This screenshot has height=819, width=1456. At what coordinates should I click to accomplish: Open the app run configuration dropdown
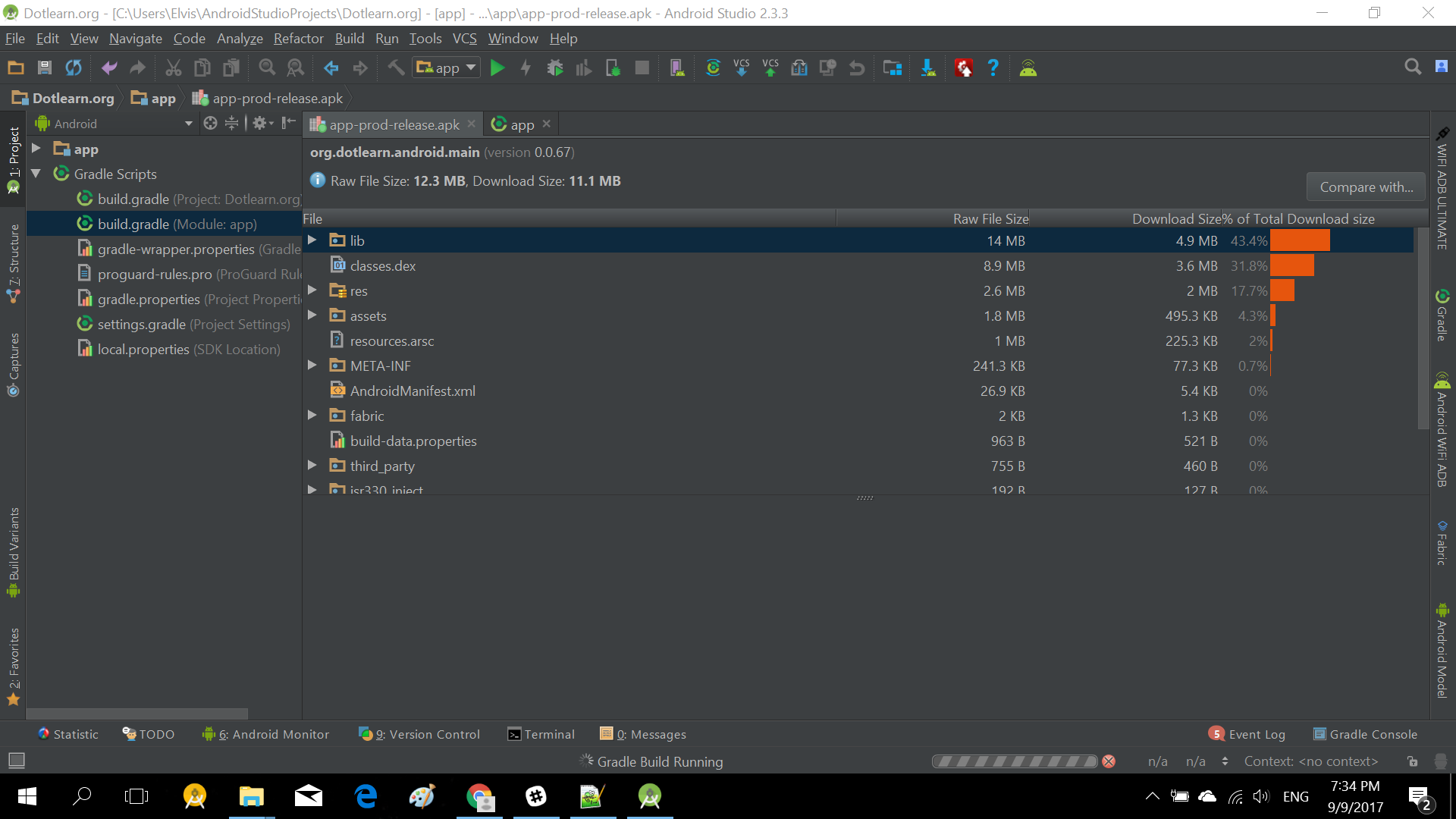click(x=447, y=68)
